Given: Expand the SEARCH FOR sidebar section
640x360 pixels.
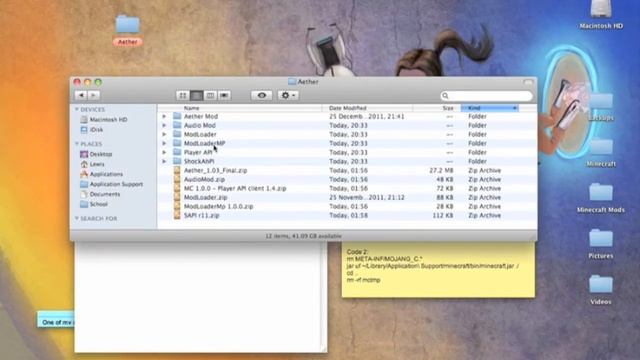Looking at the screenshot, I should tap(77, 218).
